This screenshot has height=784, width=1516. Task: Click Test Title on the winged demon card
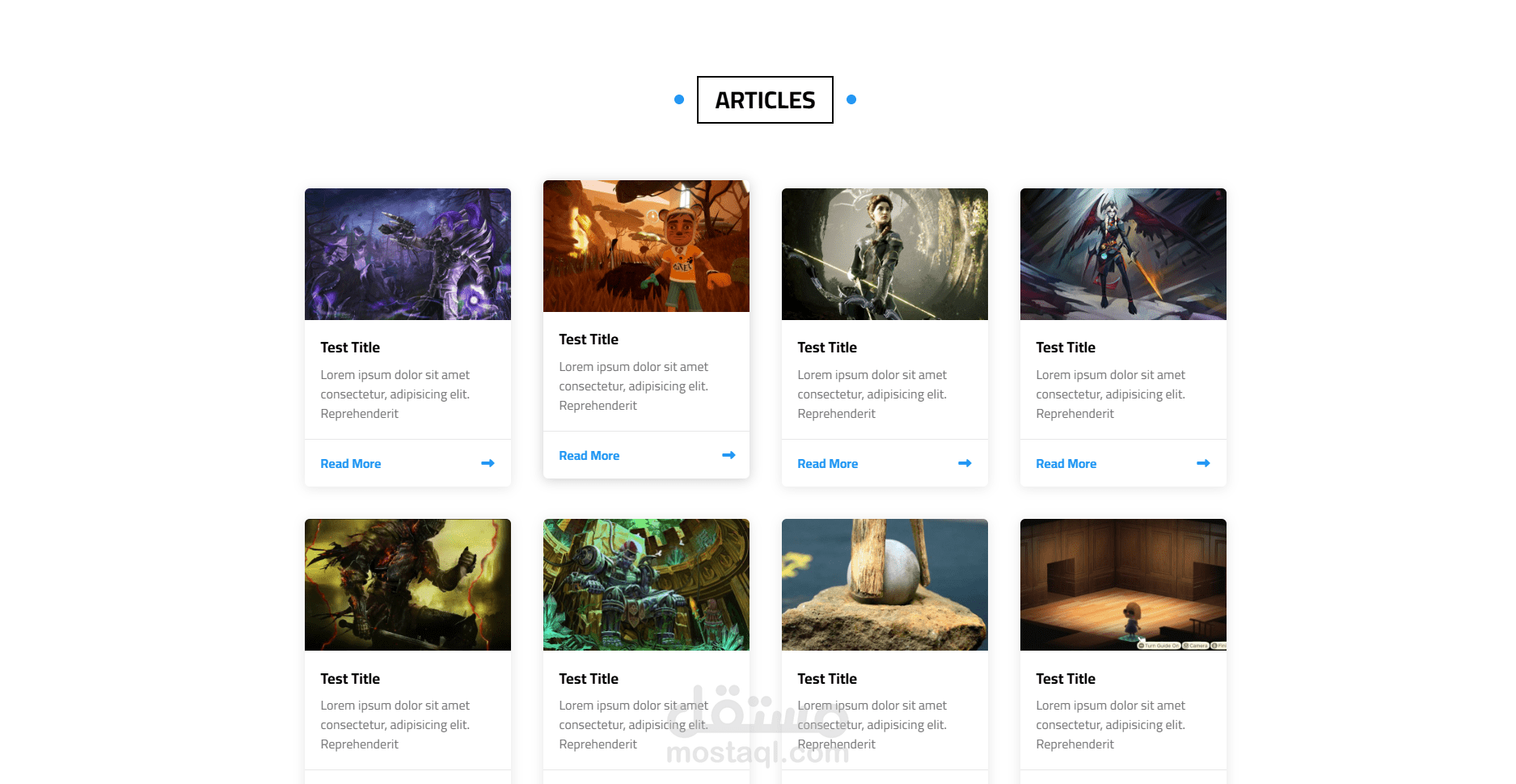tap(1066, 348)
